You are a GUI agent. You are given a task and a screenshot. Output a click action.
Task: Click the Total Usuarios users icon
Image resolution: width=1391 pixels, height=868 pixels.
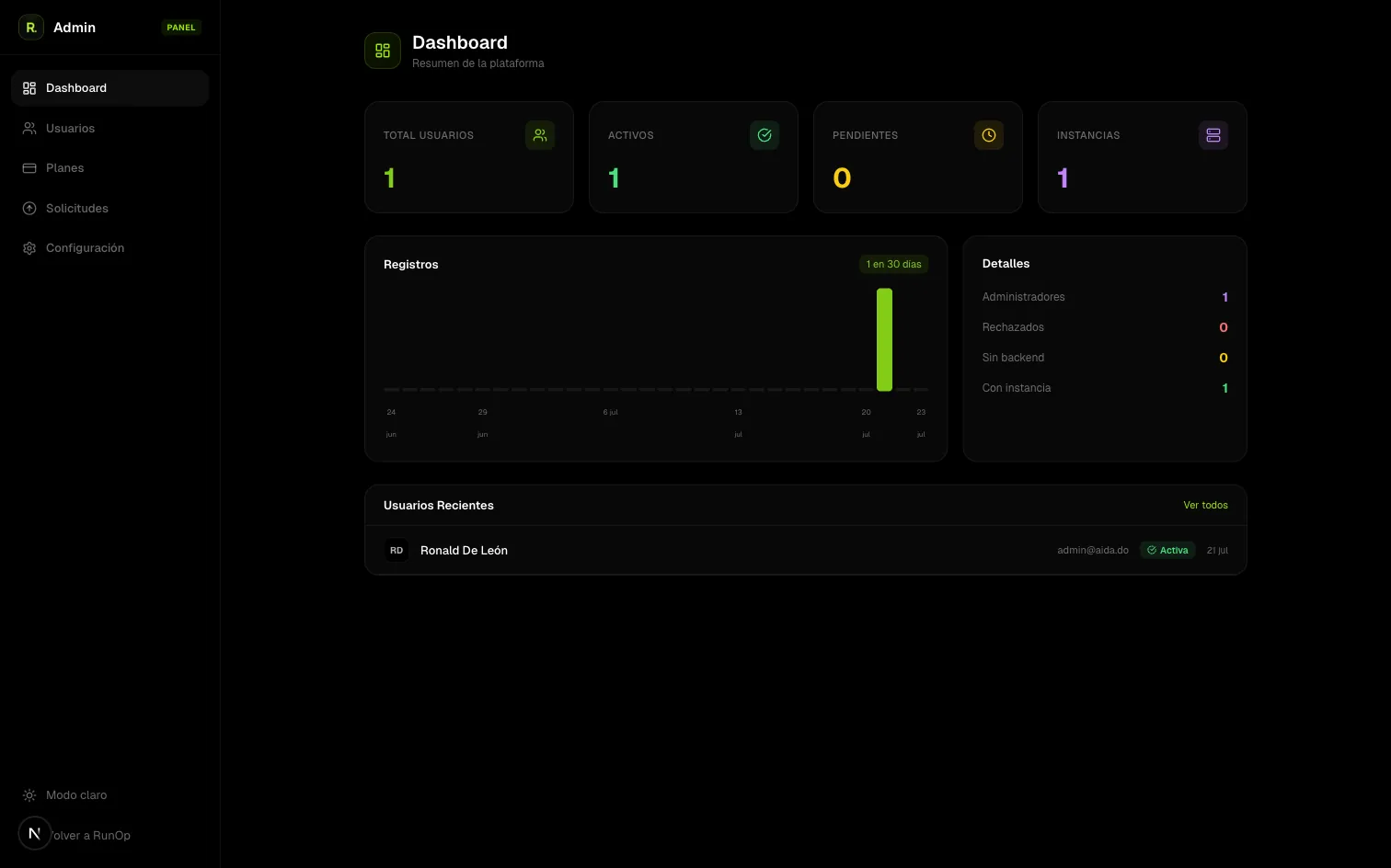(540, 135)
